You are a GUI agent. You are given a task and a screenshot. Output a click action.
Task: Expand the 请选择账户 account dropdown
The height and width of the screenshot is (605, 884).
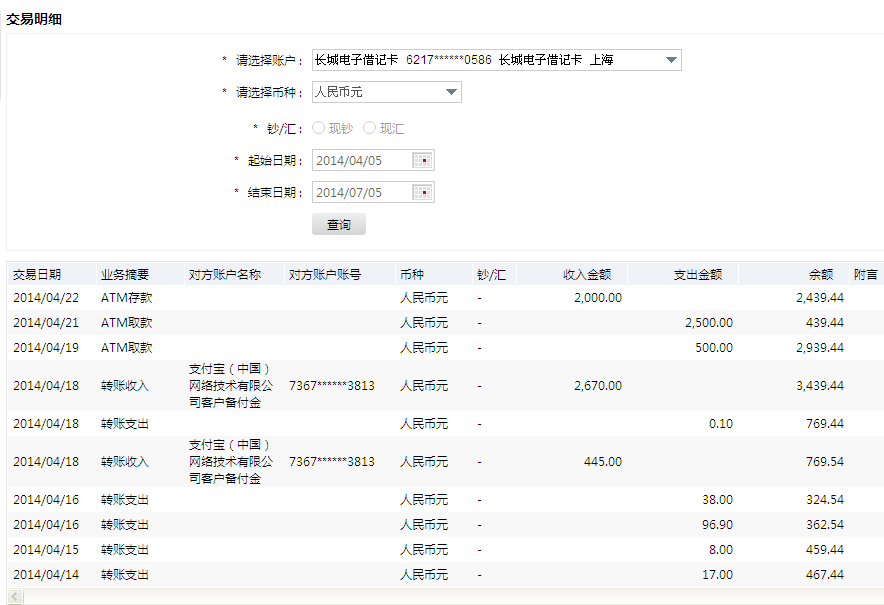[x=497, y=60]
